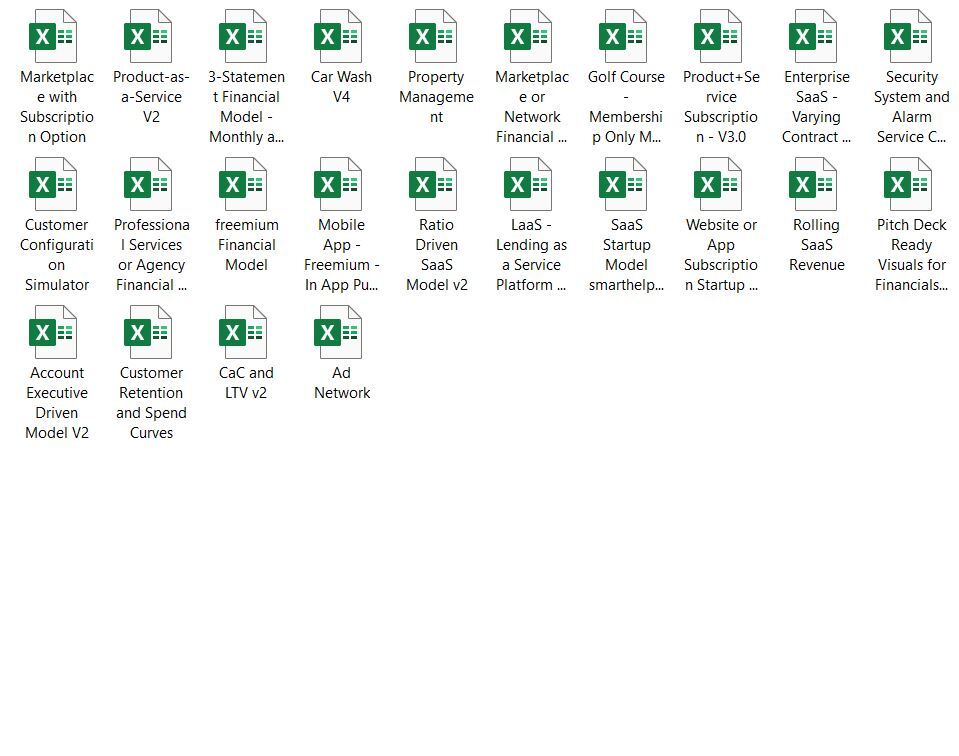The width and height of the screenshot is (959, 756).
Task: Click the LaaS Lending as a Service file
Action: coord(531,185)
